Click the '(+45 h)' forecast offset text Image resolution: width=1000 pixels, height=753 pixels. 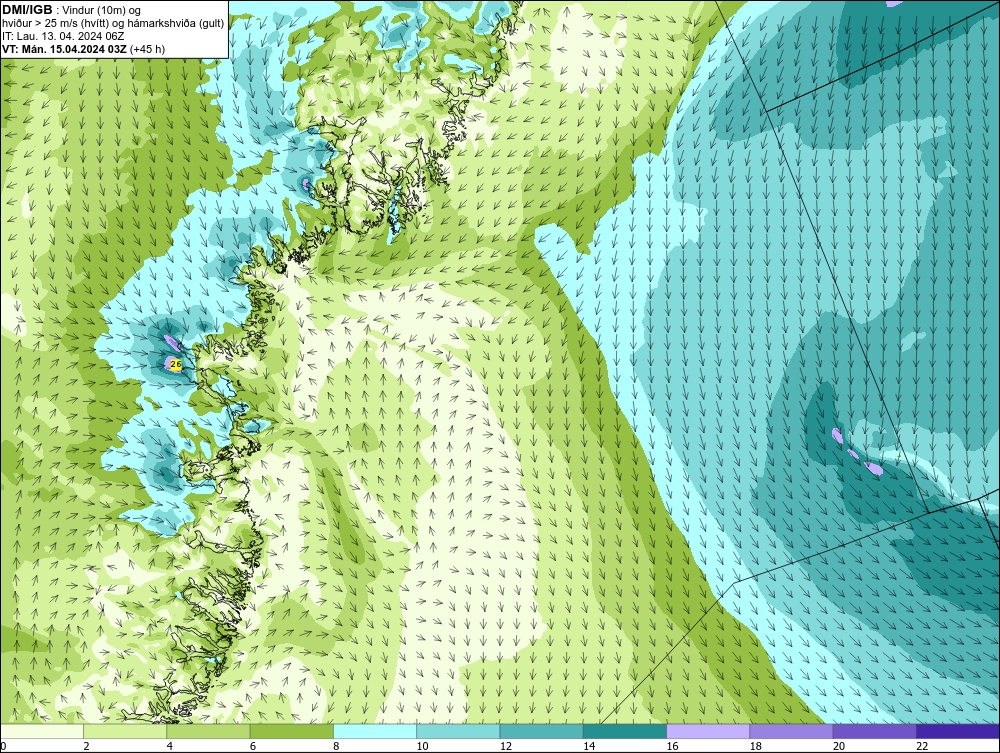(147, 48)
